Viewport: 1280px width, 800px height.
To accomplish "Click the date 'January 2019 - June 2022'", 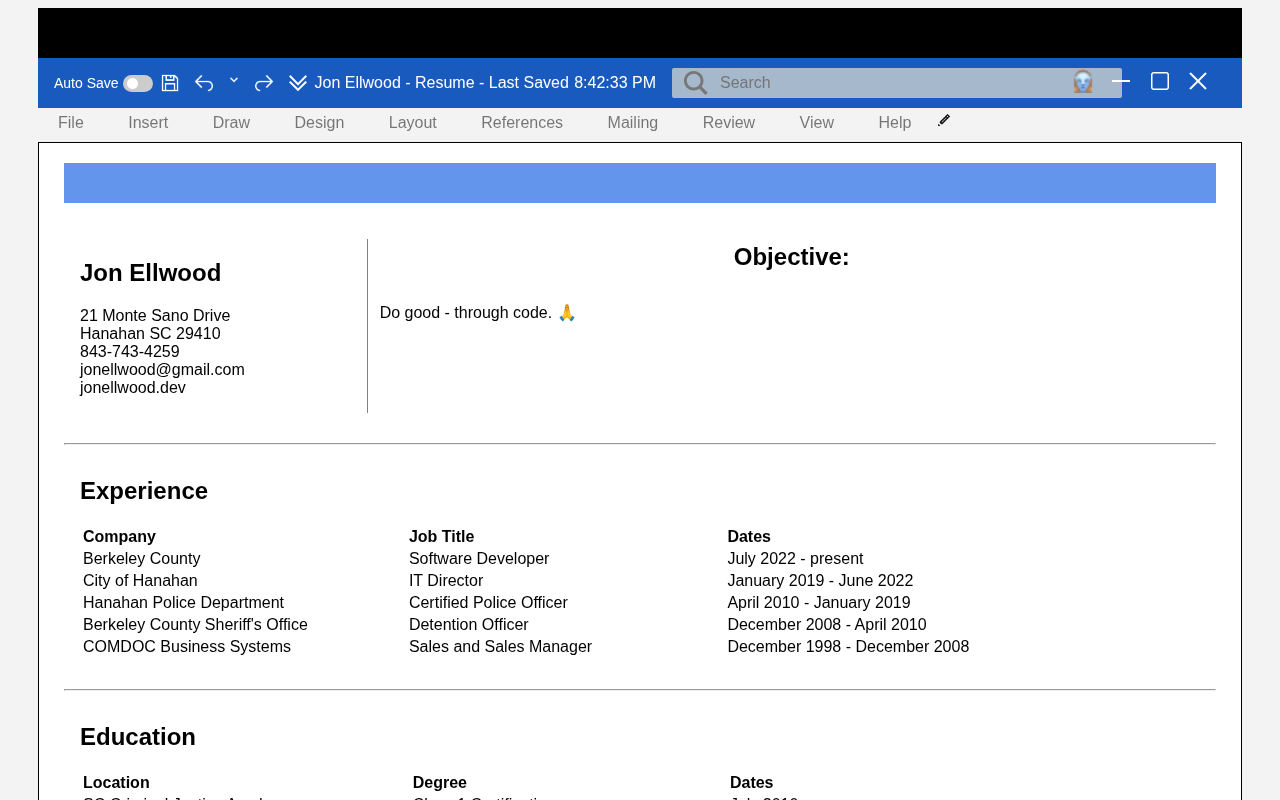I will [820, 581].
